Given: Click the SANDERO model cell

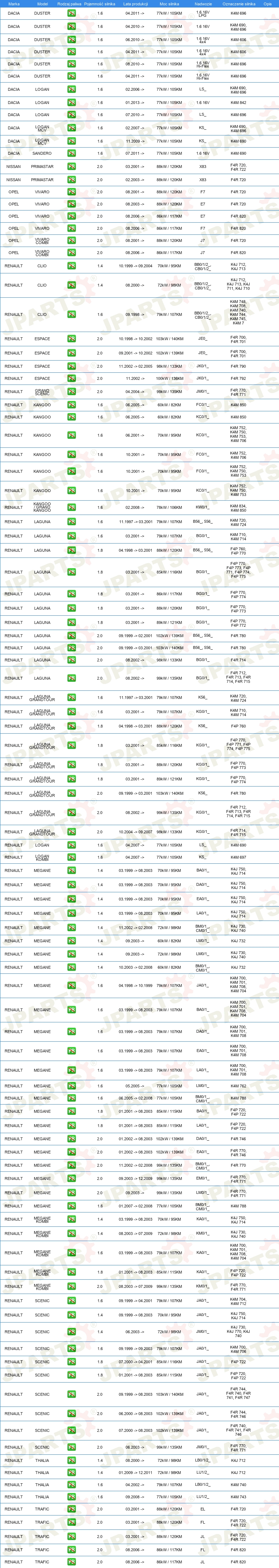Looking at the screenshot, I should point(42,153).
